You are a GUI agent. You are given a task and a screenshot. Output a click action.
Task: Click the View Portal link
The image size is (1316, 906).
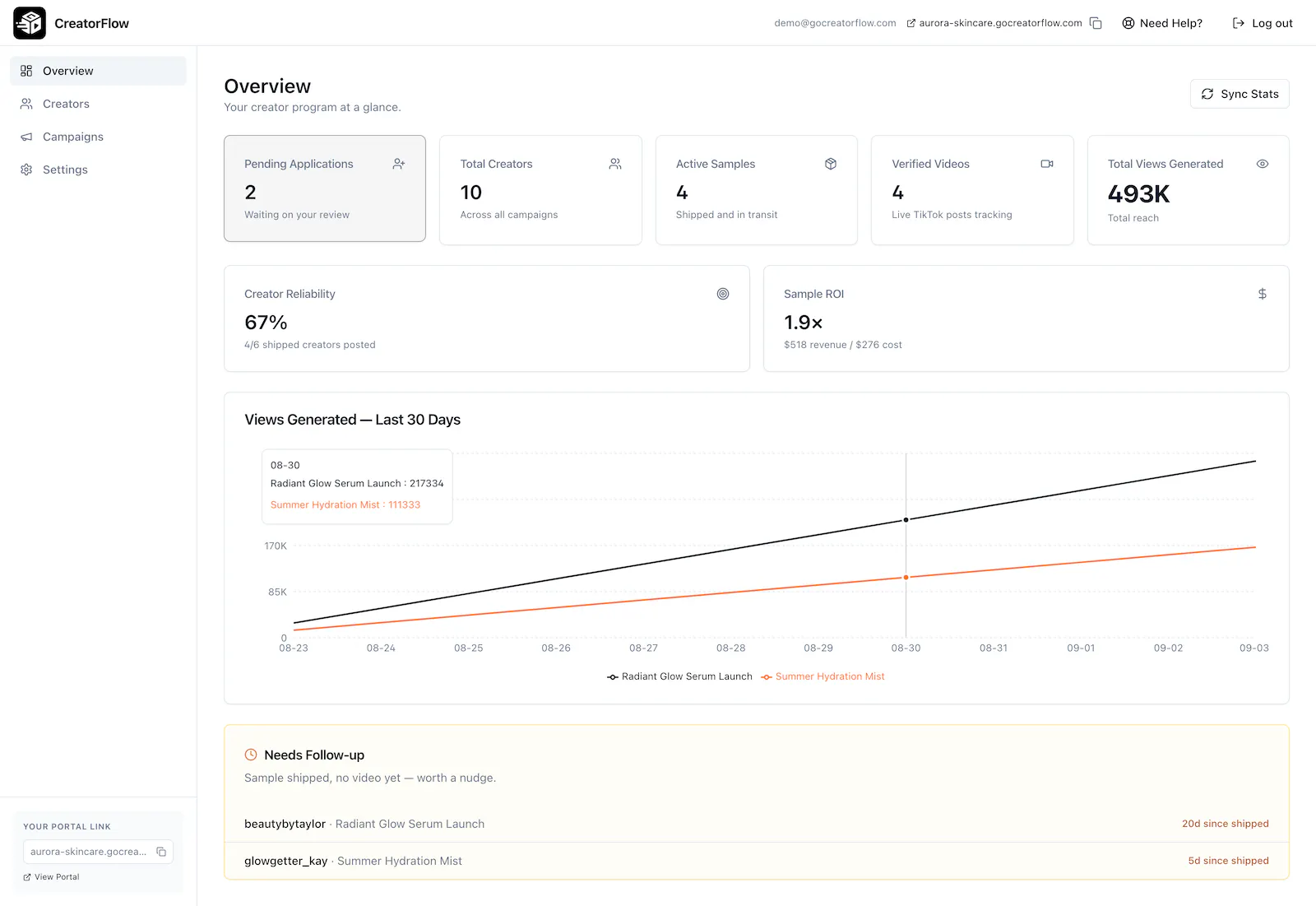[52, 877]
